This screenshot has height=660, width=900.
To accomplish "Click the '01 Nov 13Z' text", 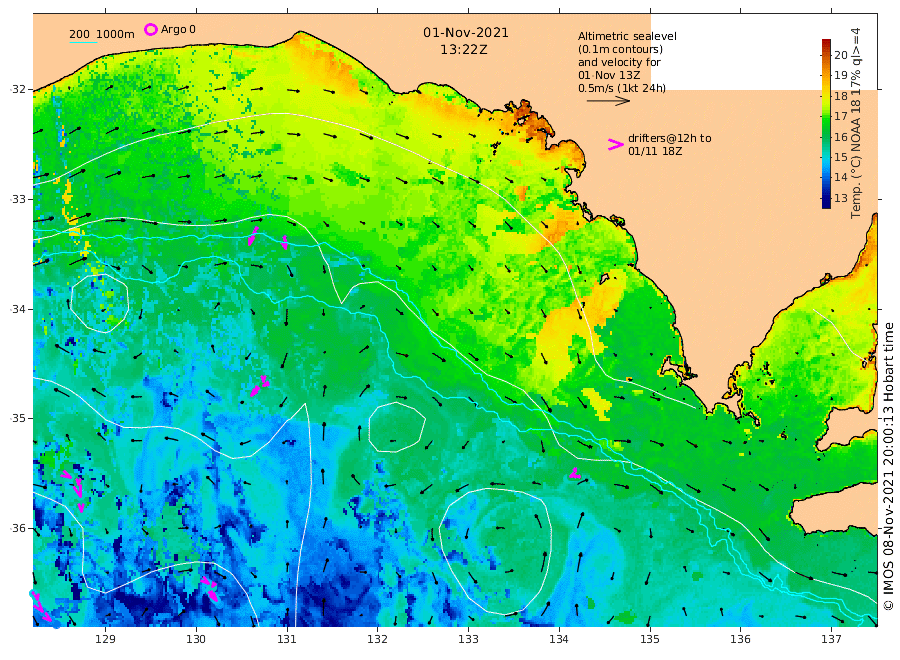I will coord(608,75).
